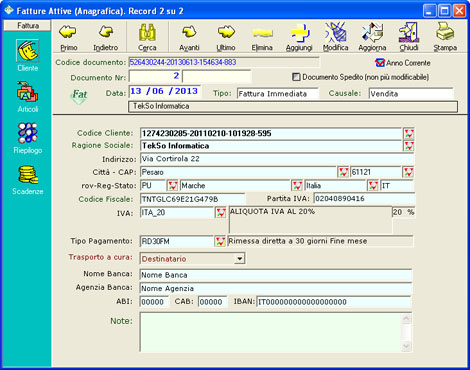Close the Fatture Attive window
The width and height of the screenshot is (470, 370).
[459, 11]
